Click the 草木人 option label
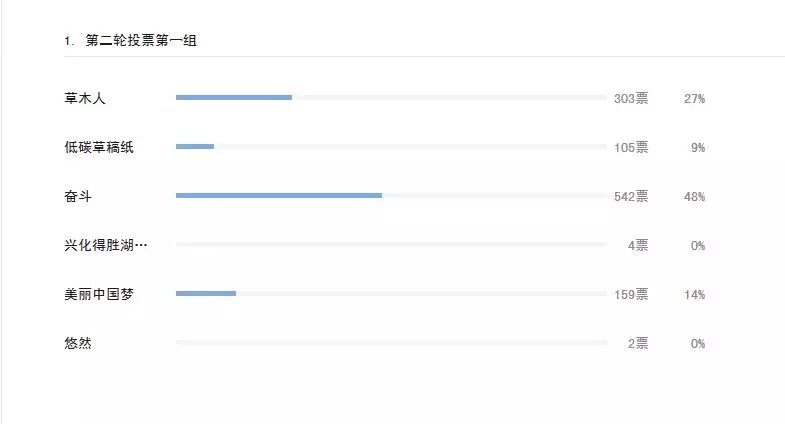785x424 pixels. click(85, 98)
